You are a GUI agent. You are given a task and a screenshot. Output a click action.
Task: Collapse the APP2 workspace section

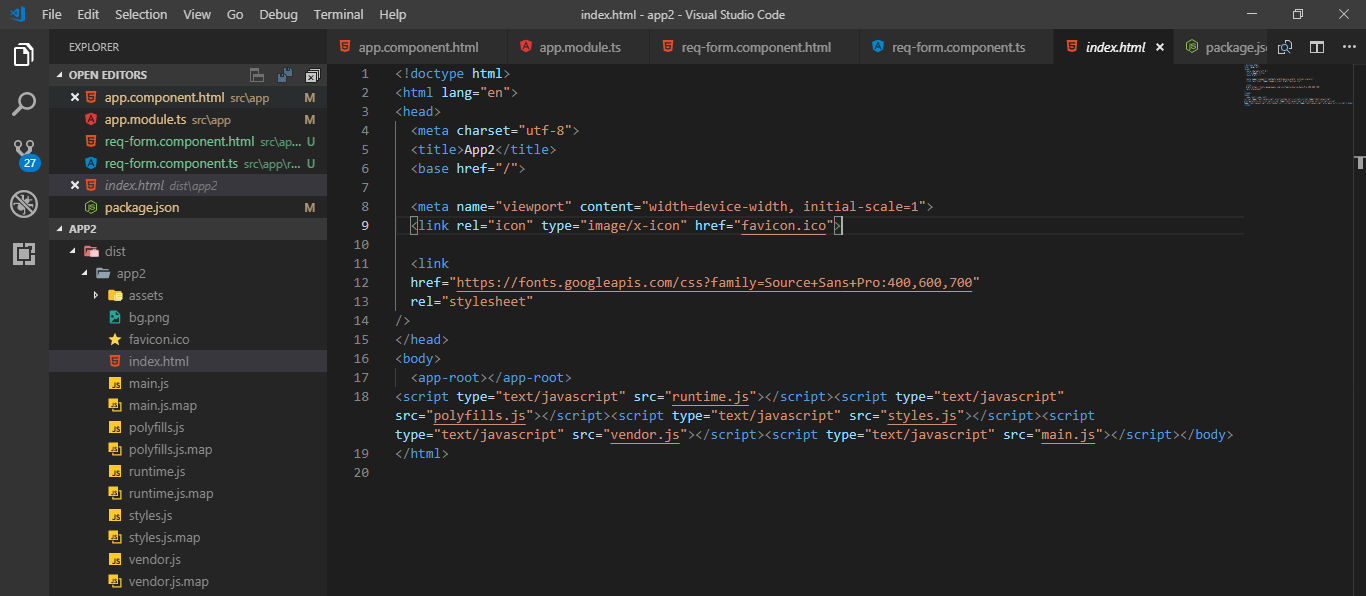tap(60, 229)
